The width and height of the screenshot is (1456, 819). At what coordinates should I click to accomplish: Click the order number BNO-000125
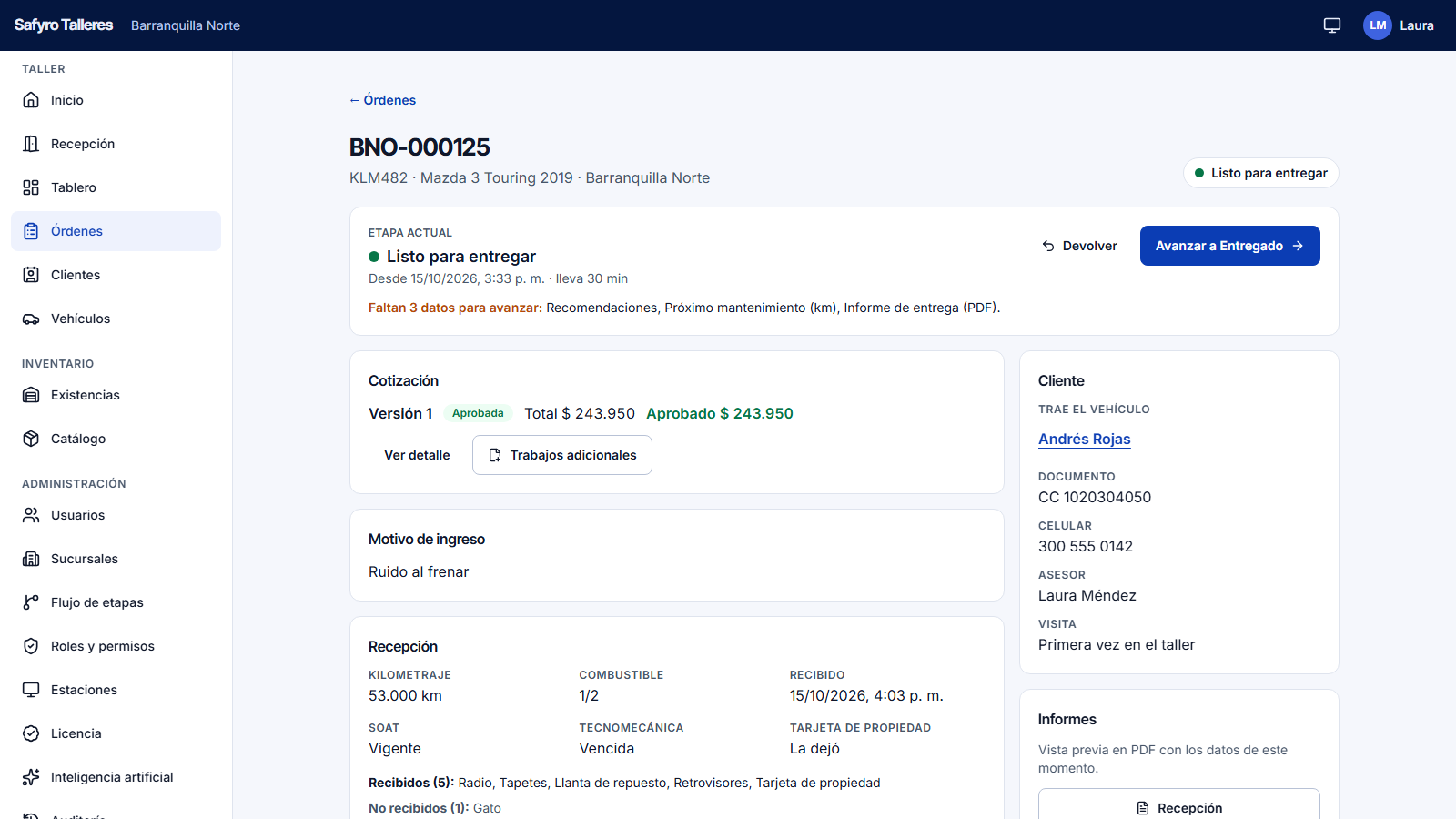tap(420, 147)
